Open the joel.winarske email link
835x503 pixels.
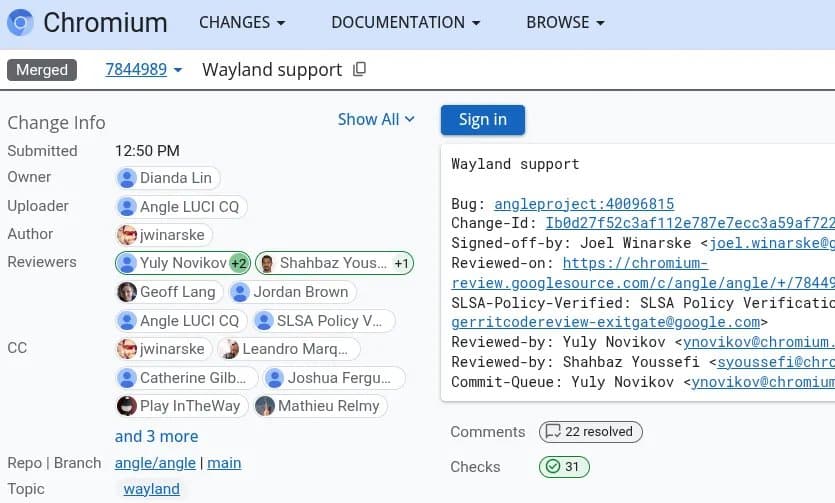click(x=772, y=243)
